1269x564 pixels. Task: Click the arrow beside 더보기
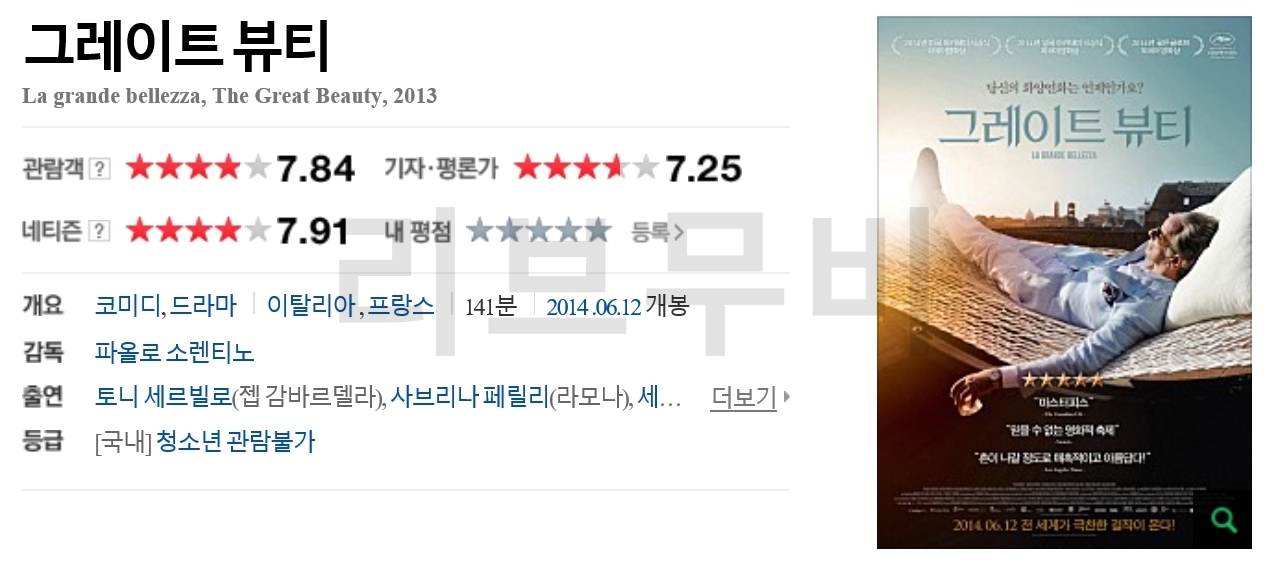[787, 397]
